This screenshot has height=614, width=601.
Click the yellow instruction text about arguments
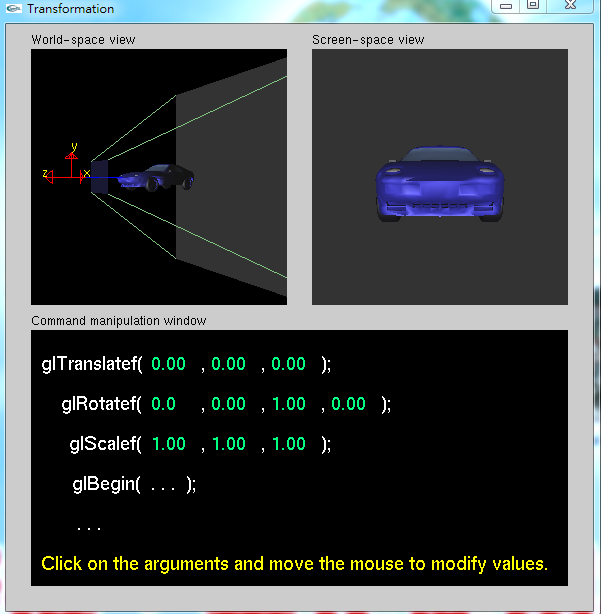click(x=294, y=564)
